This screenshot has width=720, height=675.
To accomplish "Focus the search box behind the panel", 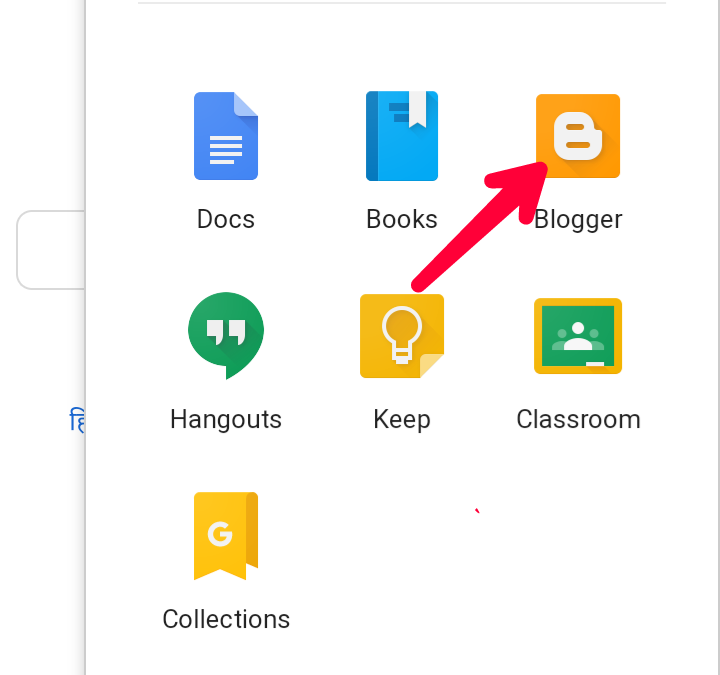I will (x=51, y=250).
